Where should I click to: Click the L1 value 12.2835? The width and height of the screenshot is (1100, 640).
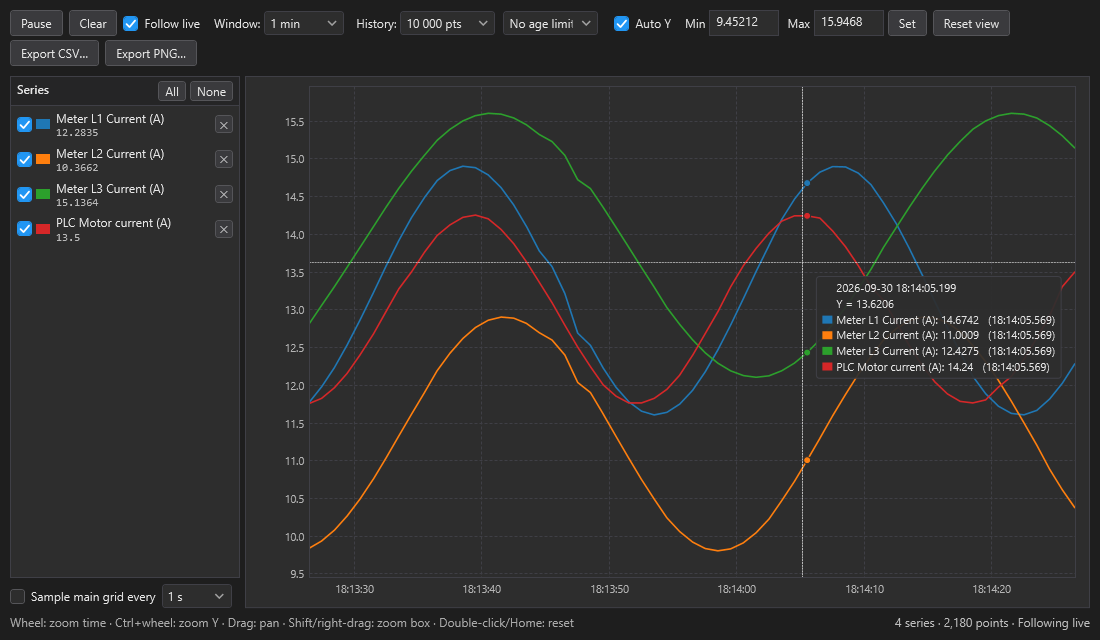coord(77,133)
